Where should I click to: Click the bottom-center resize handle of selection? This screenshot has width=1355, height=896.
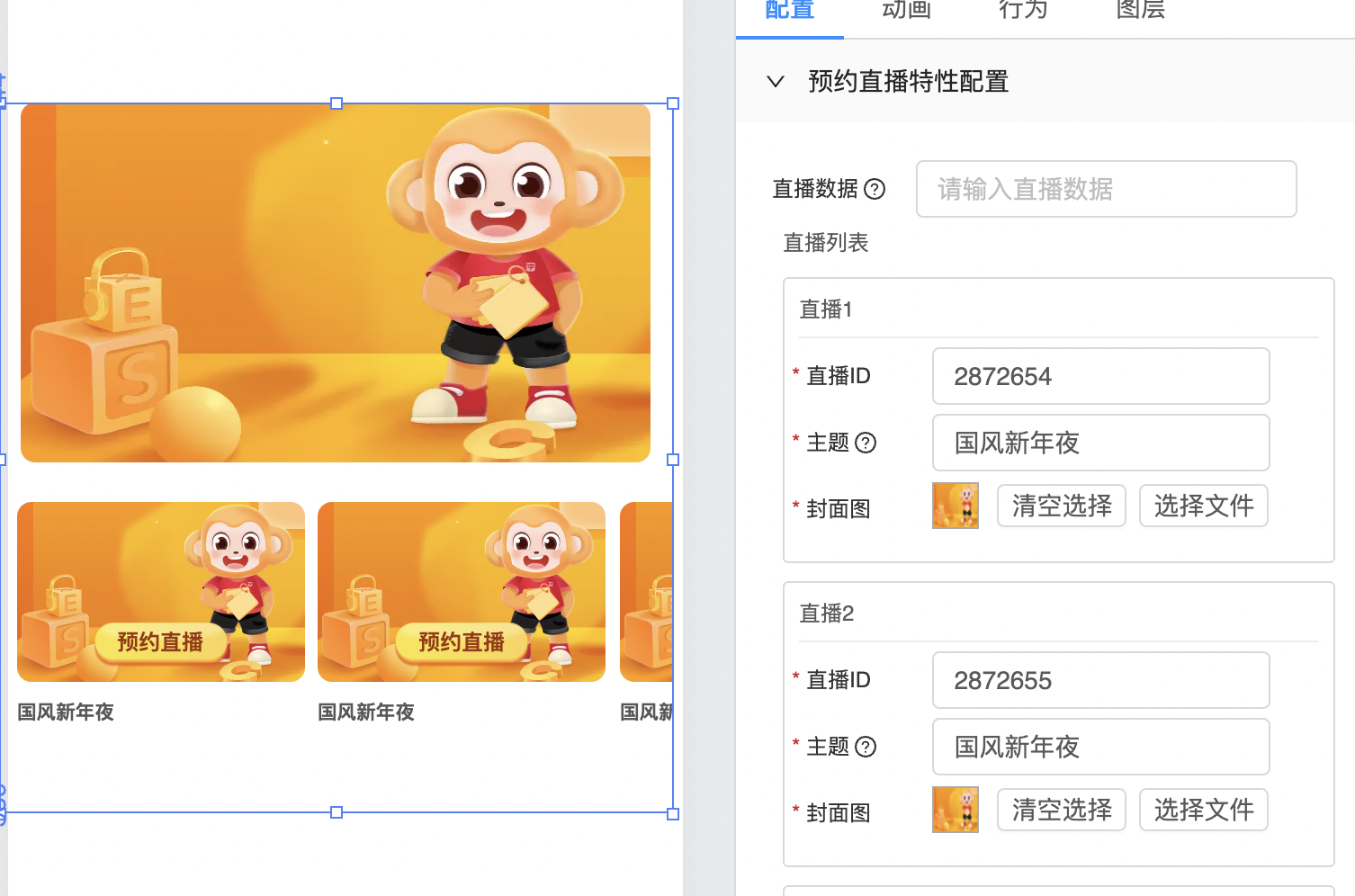click(x=337, y=812)
